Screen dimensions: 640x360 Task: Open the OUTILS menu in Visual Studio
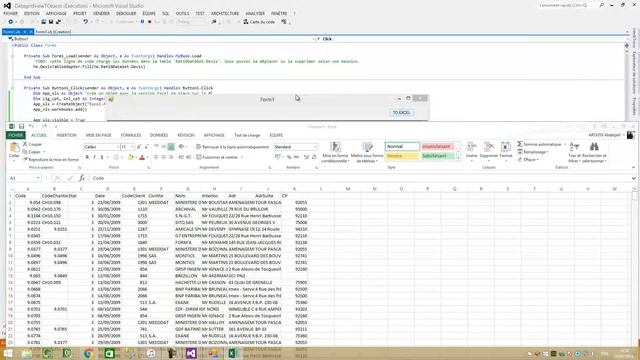tap(182, 13)
